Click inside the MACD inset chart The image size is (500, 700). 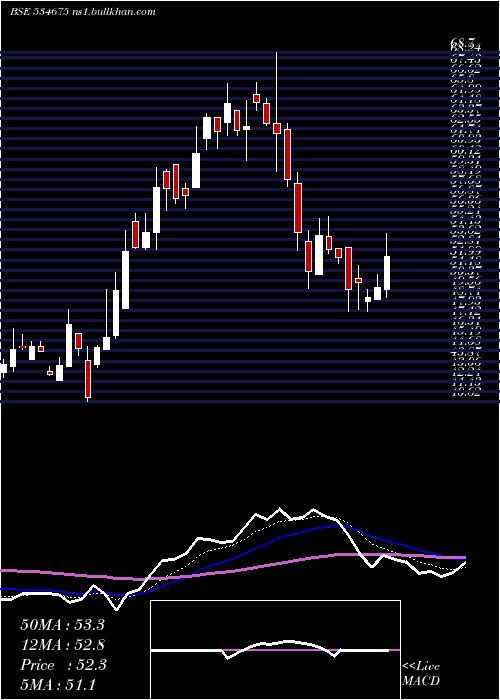pos(275,650)
